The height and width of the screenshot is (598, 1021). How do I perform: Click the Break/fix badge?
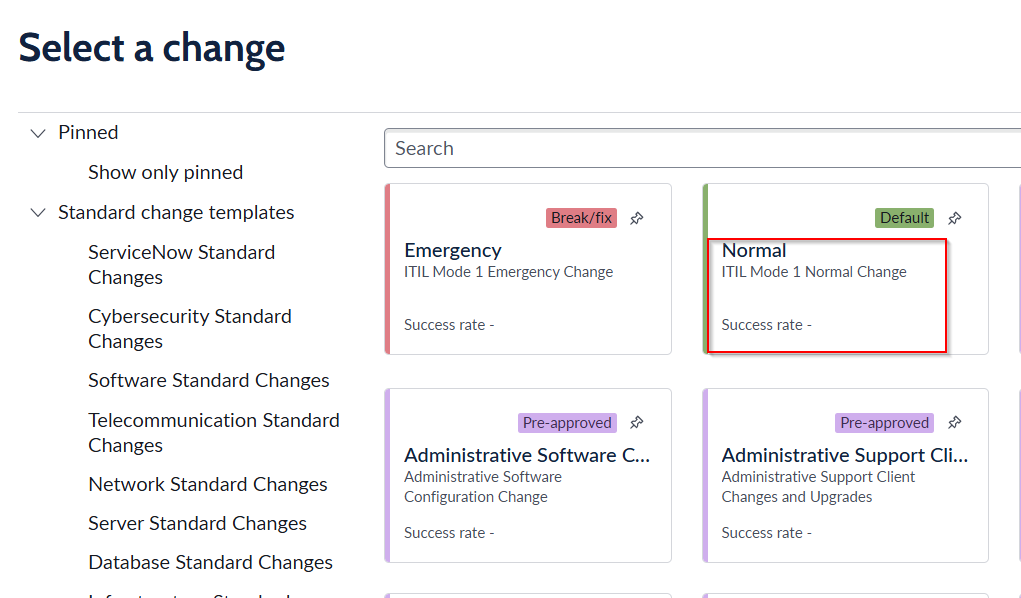[x=581, y=218]
